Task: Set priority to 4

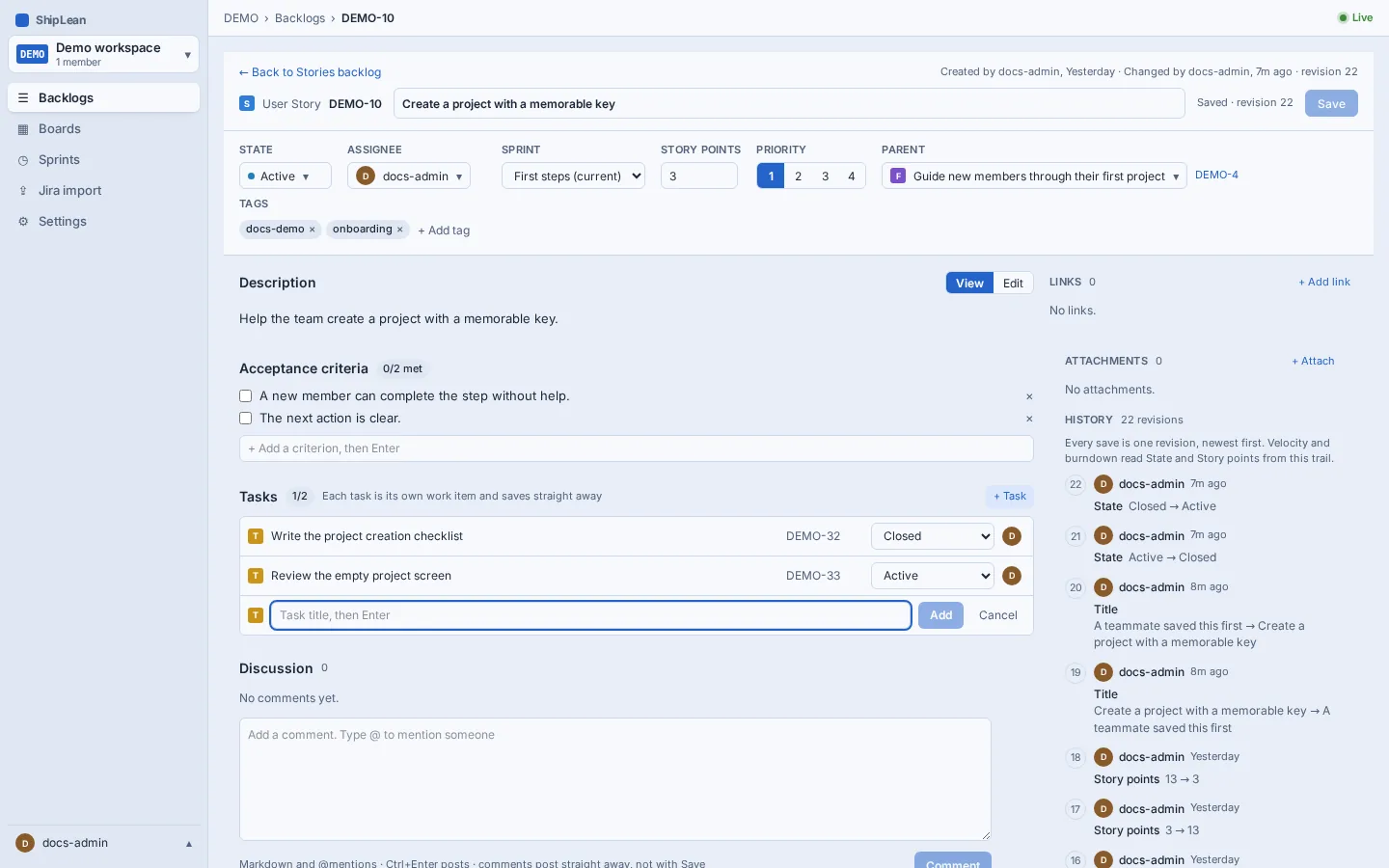Action: 852,176
